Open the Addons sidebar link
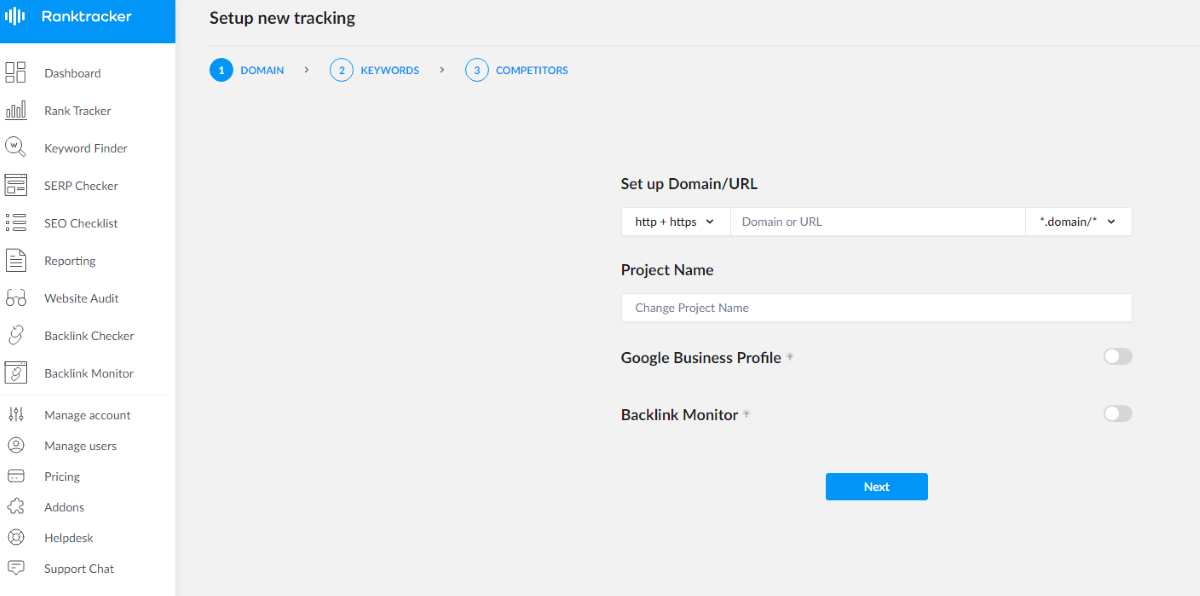Viewport: 1200px width, 596px height. 64,507
